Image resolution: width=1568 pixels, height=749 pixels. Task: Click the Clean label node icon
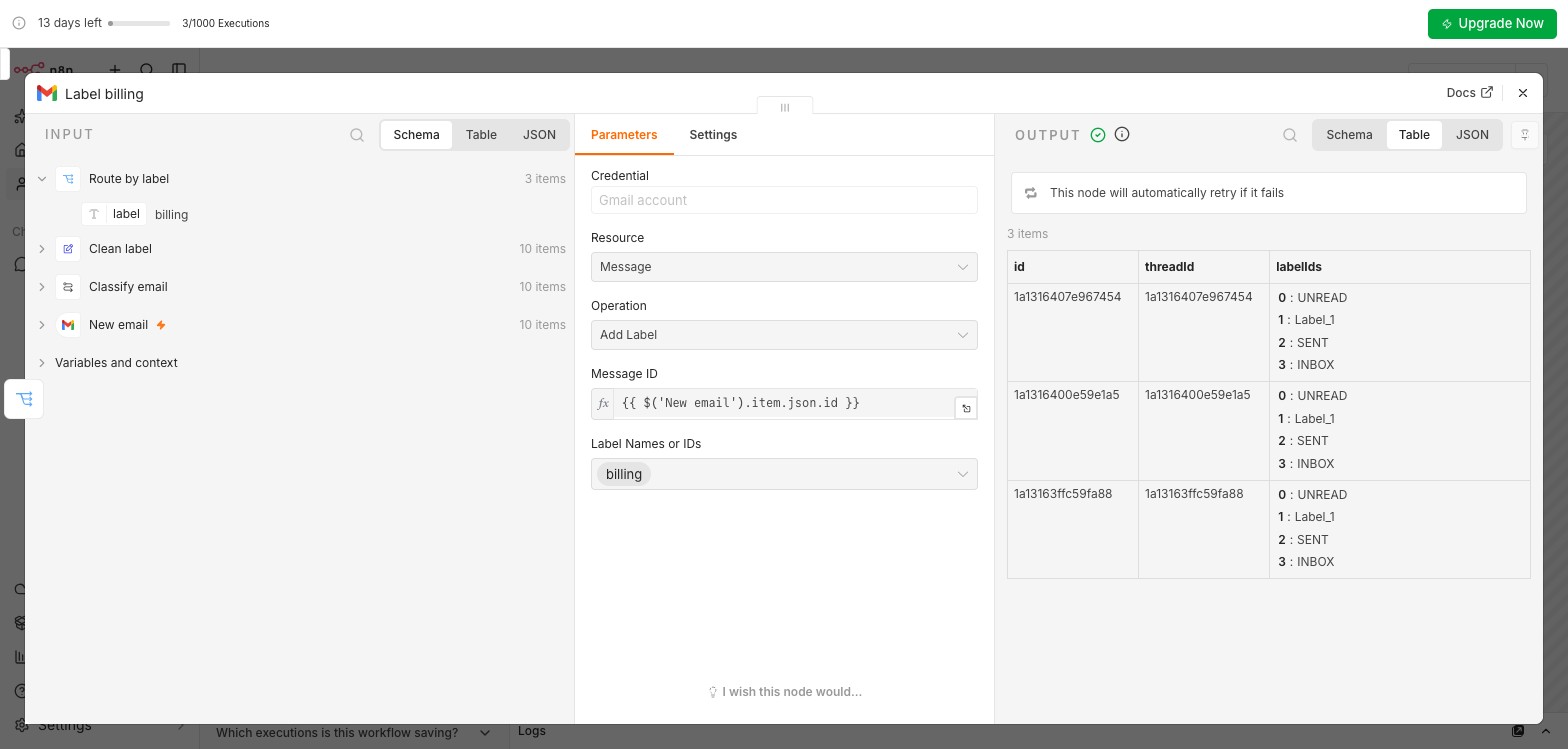(x=68, y=249)
